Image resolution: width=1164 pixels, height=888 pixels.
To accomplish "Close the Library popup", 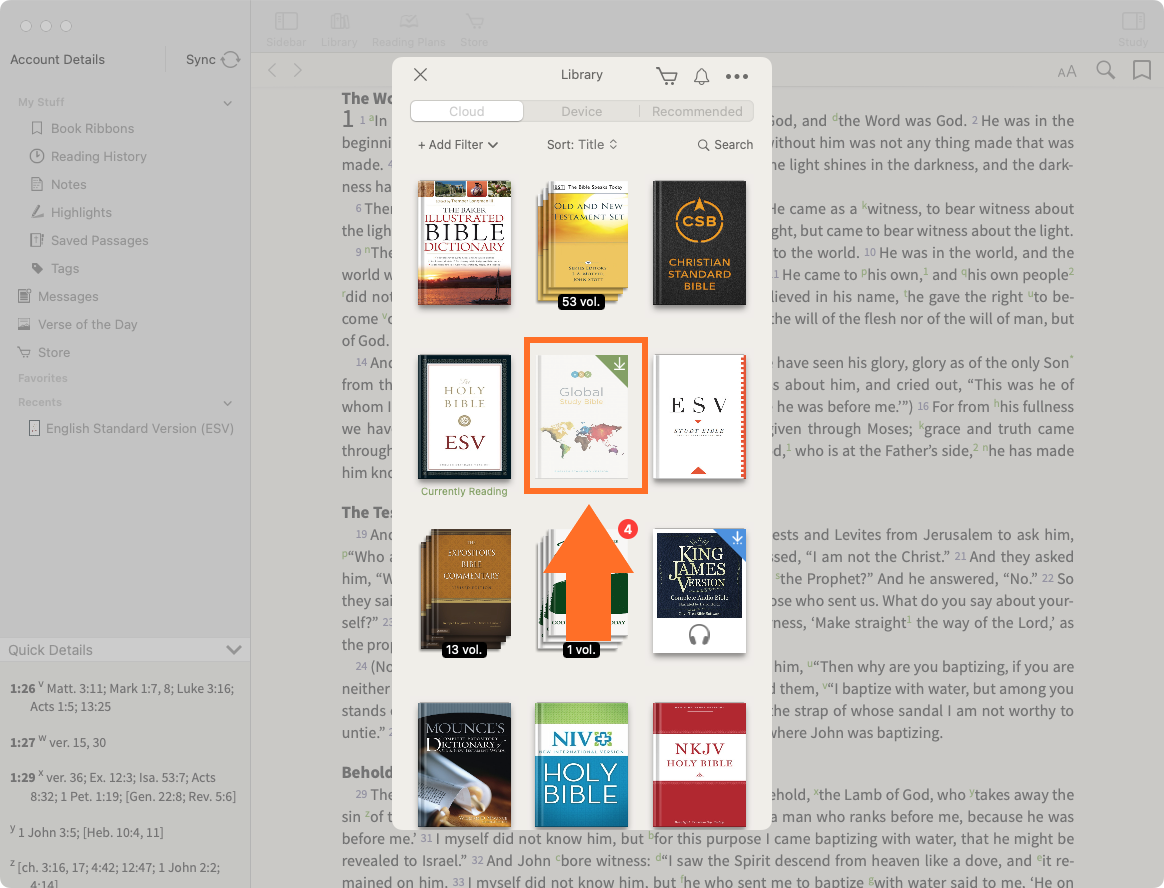I will tap(420, 74).
